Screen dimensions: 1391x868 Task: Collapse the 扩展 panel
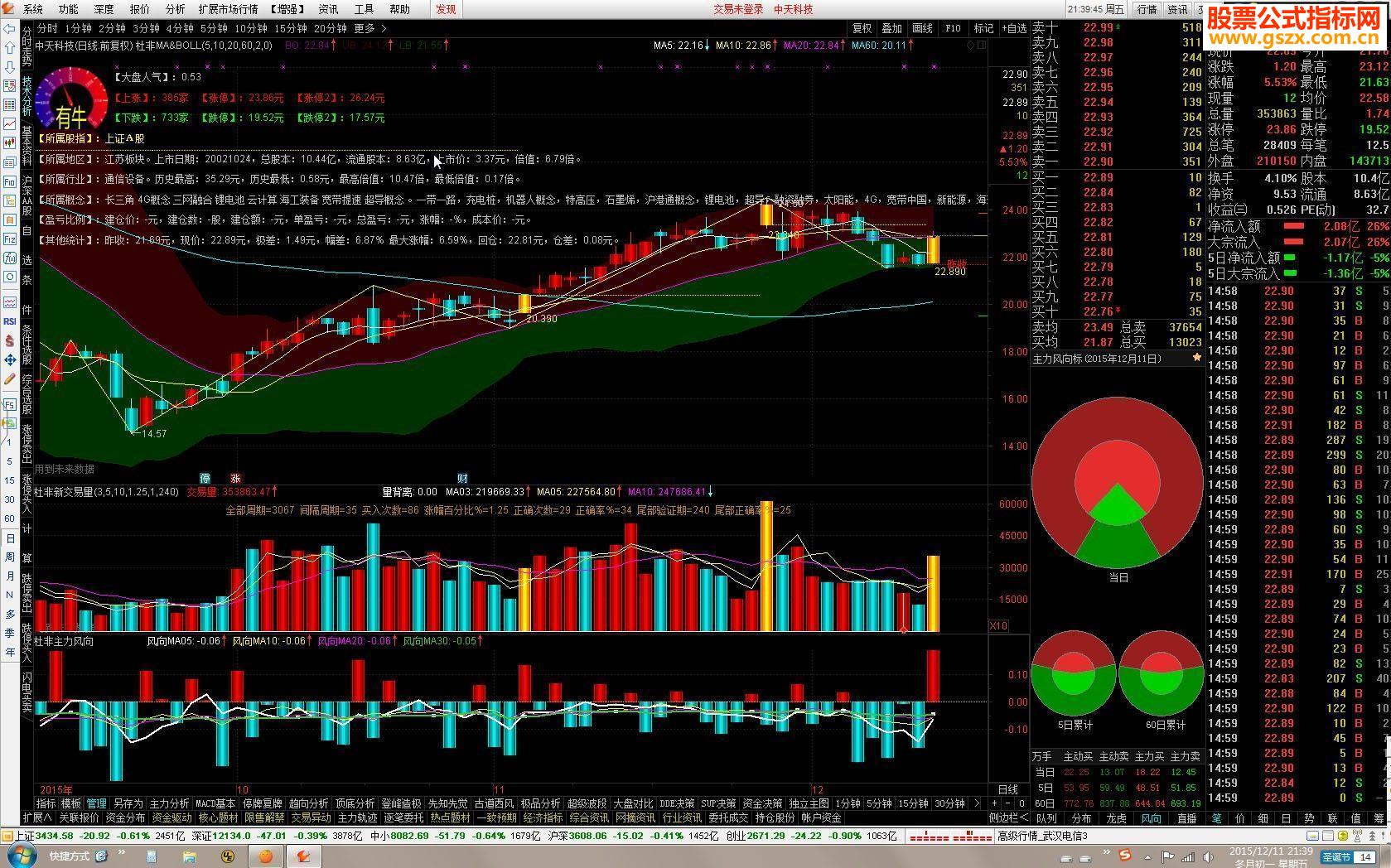point(36,817)
